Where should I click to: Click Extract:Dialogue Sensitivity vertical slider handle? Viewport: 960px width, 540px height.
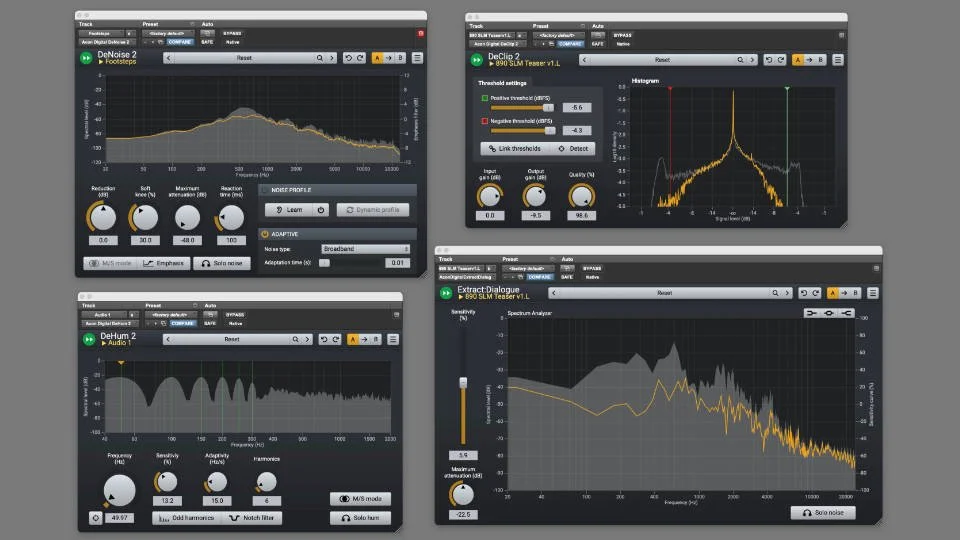click(463, 383)
